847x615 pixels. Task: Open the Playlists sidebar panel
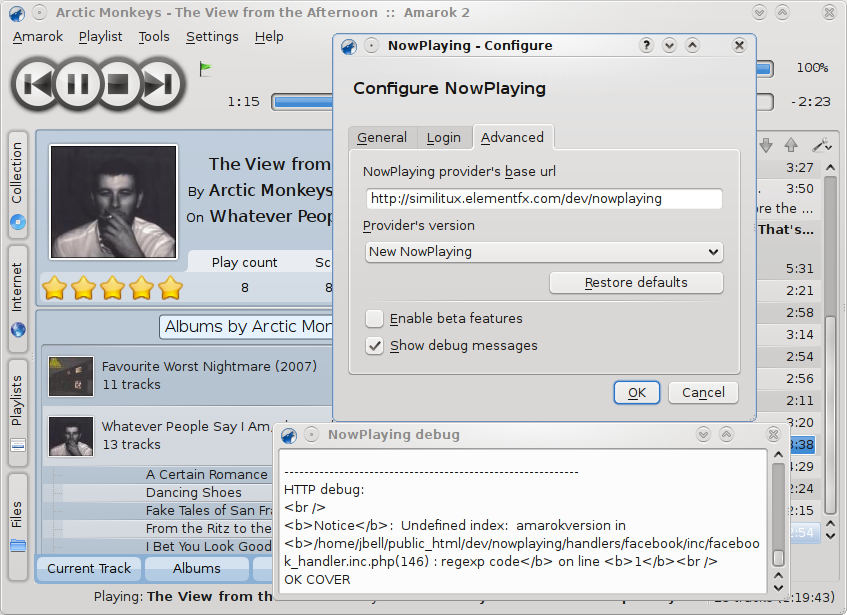pyautogui.click(x=18, y=413)
